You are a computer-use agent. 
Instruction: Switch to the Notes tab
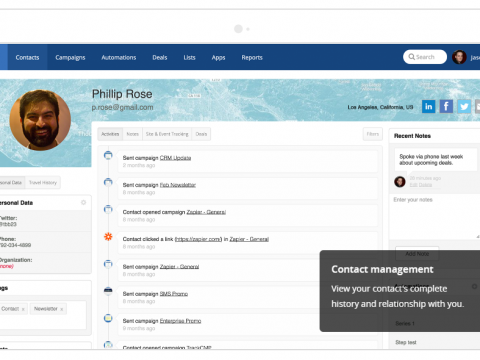132,134
